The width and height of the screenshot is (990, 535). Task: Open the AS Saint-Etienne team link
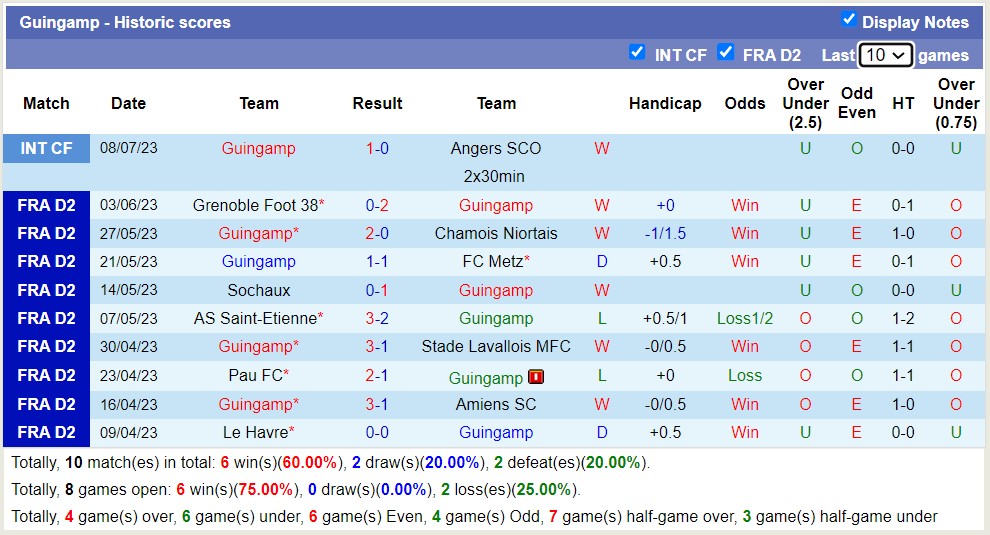pyautogui.click(x=255, y=318)
